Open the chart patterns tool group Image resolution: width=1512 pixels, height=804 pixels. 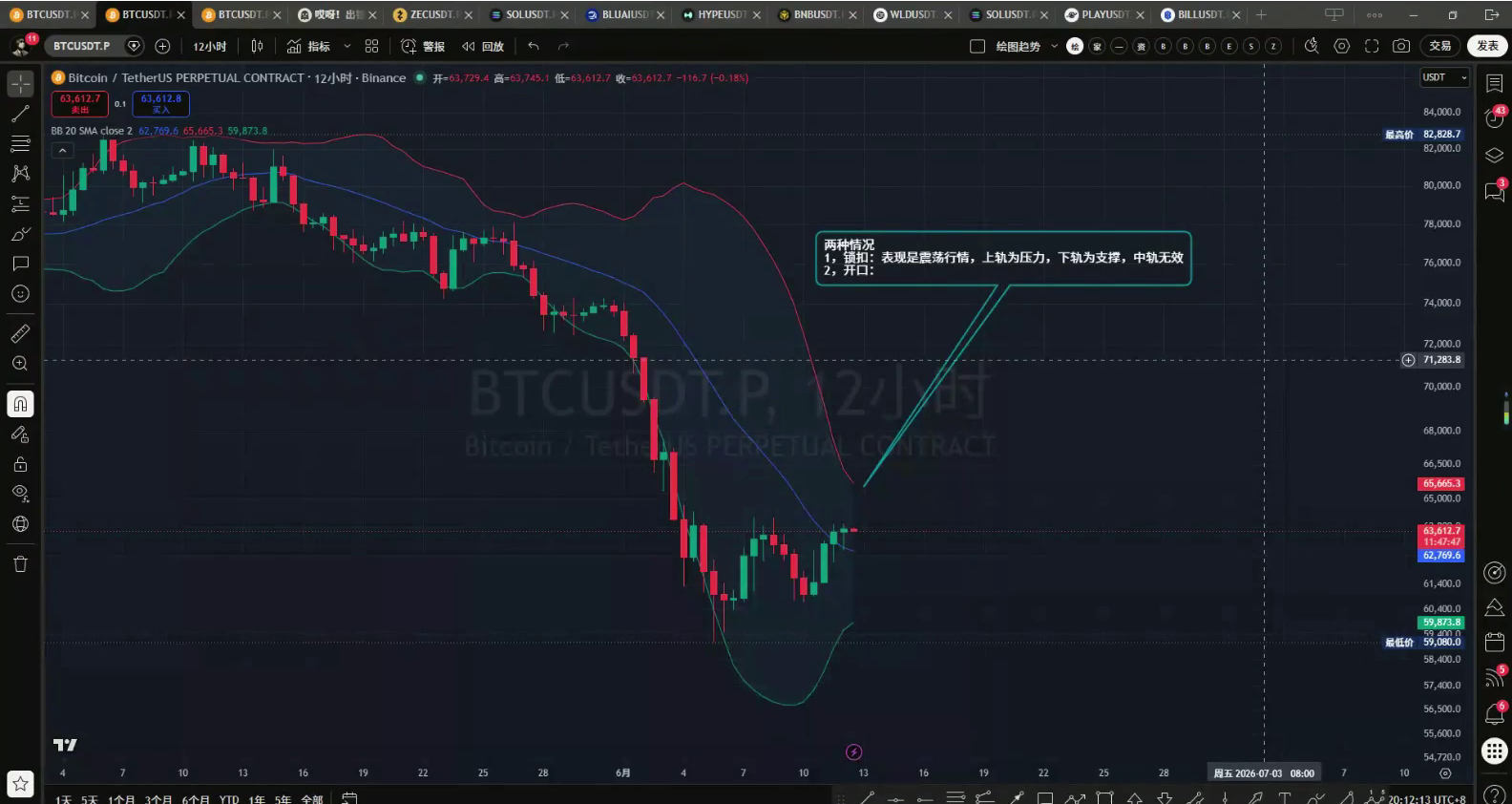(20, 174)
